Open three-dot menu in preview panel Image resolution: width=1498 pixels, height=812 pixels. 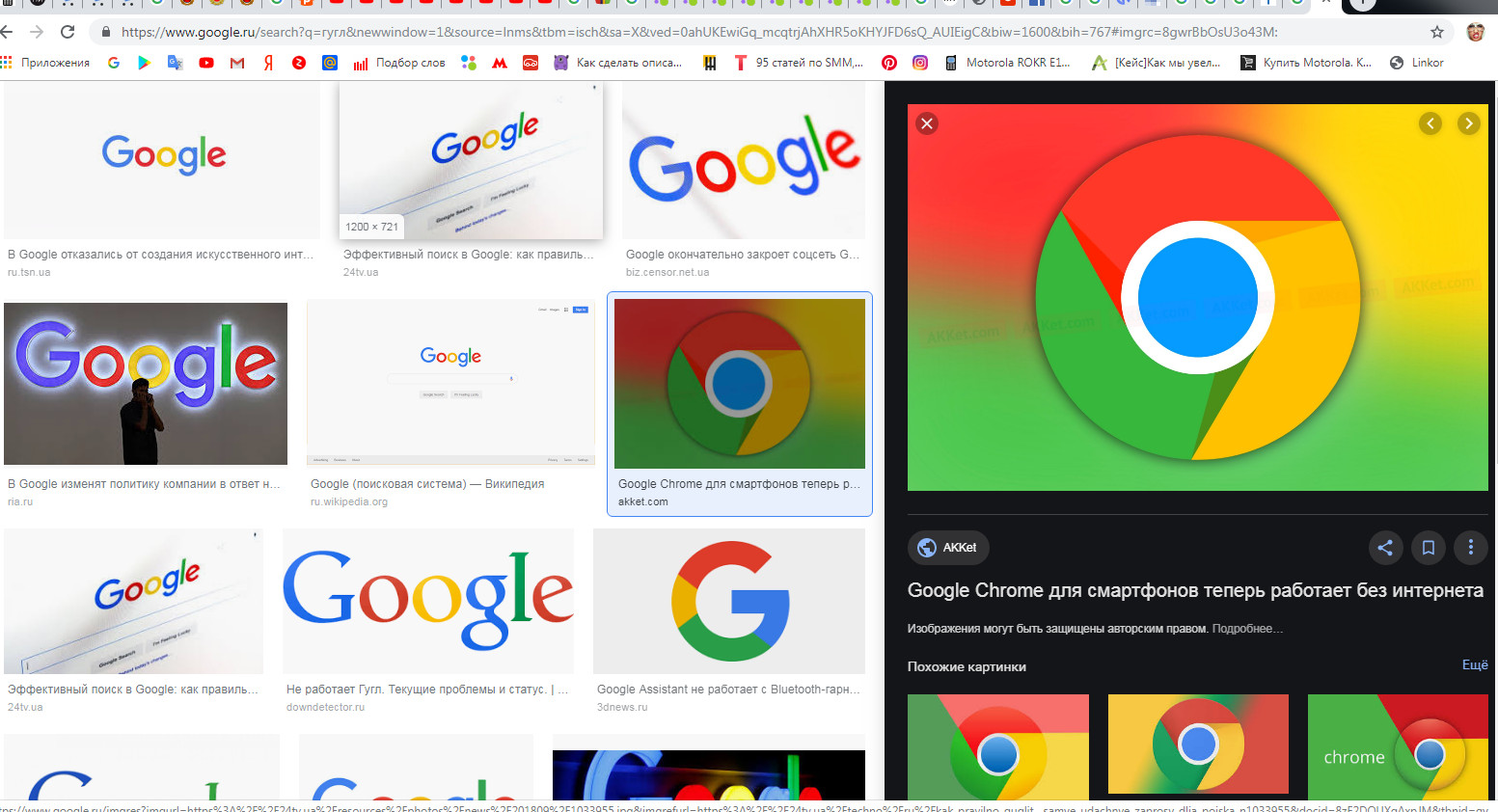coord(1470,548)
